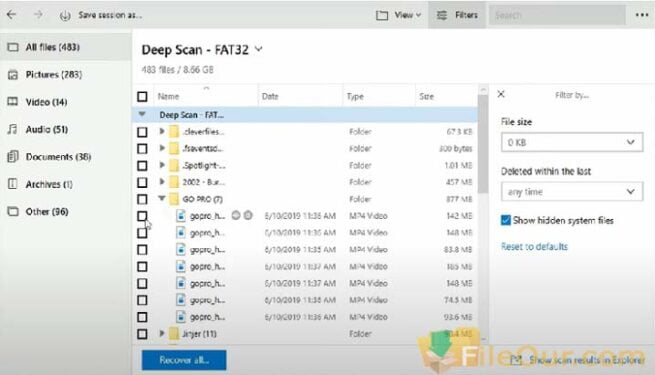Go back with the left arrow
The image size is (655, 375).
11,15
